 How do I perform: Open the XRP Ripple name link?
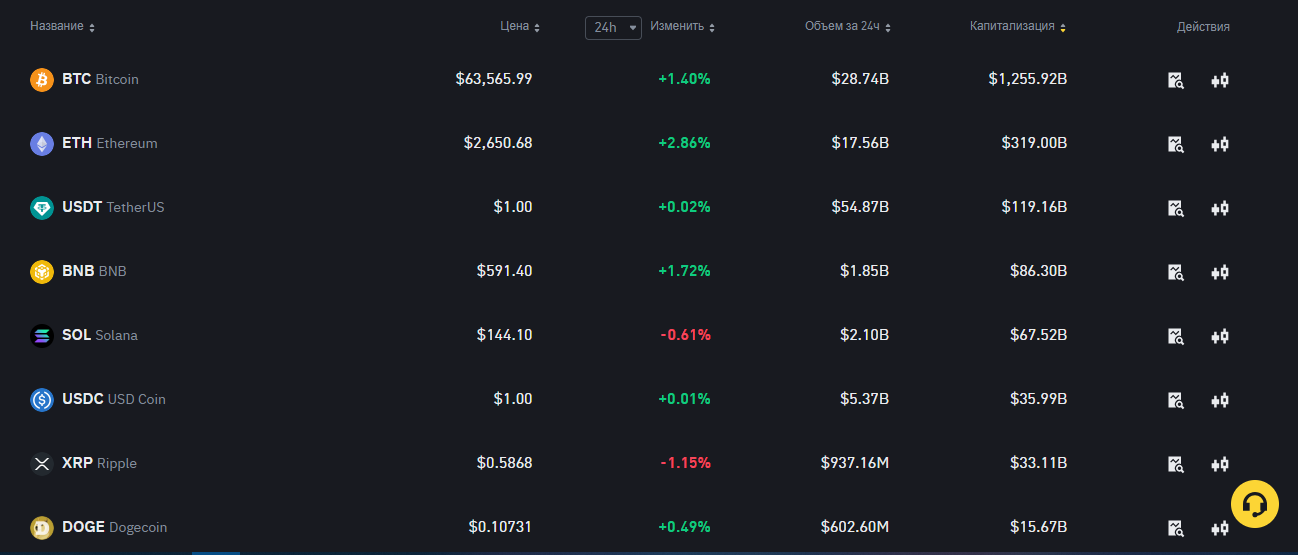coord(99,463)
